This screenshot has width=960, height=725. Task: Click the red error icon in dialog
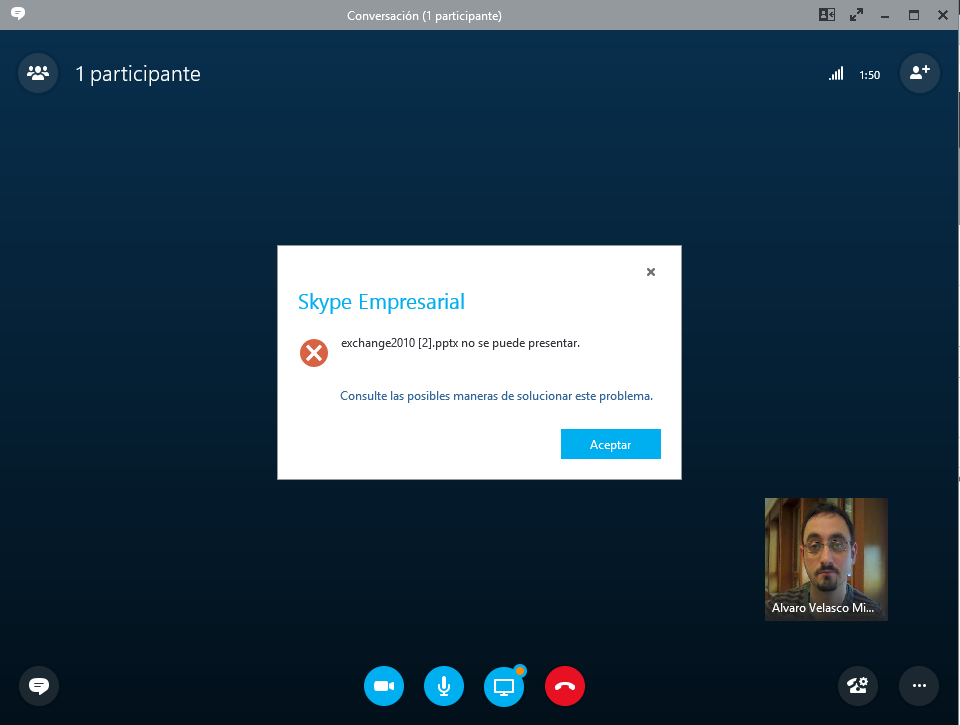(x=313, y=353)
